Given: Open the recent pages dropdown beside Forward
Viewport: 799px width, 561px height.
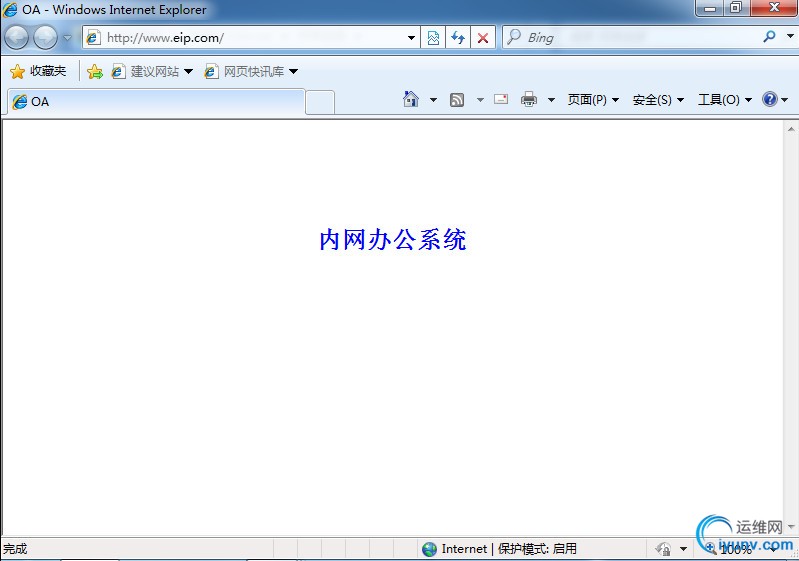Looking at the screenshot, I should point(67,38).
